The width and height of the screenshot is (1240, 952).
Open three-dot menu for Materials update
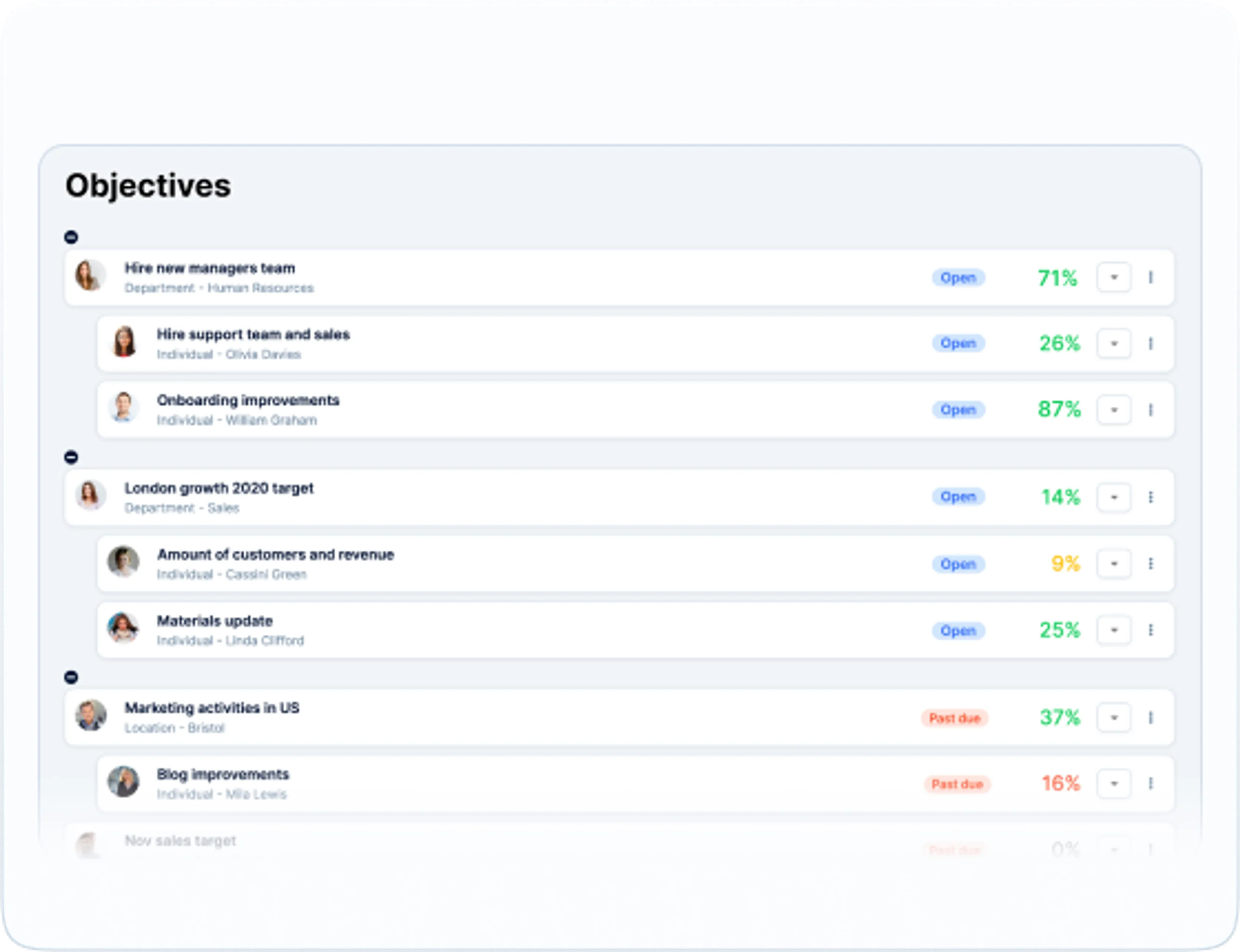1150,630
